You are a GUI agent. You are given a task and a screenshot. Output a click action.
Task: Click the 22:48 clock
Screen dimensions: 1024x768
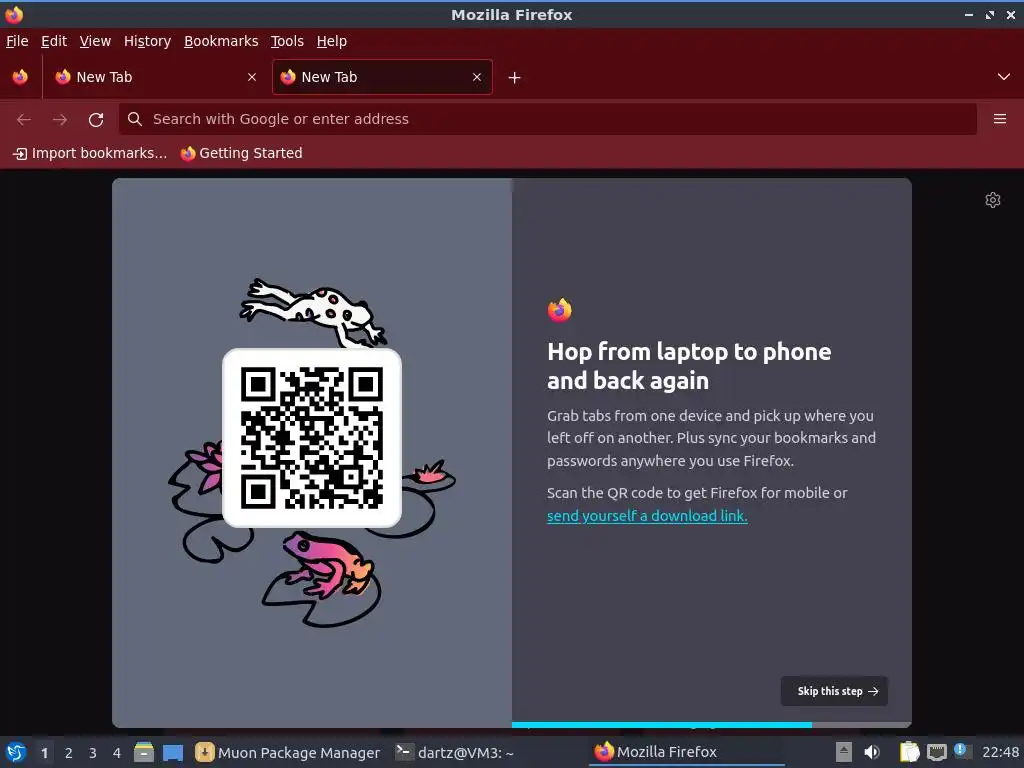click(1000, 752)
